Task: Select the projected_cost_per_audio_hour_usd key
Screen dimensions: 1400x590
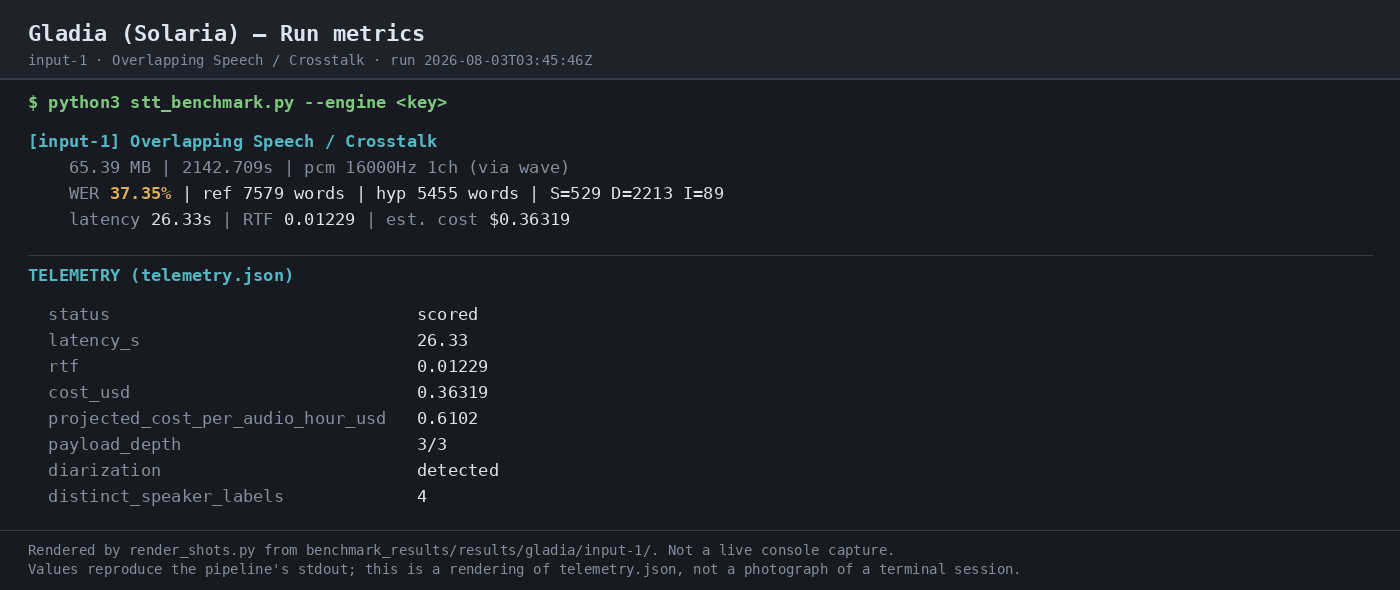Action: 217,419
